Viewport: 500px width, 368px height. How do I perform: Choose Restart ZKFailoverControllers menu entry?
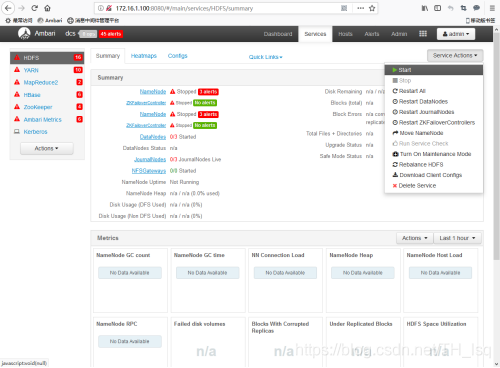click(434, 123)
